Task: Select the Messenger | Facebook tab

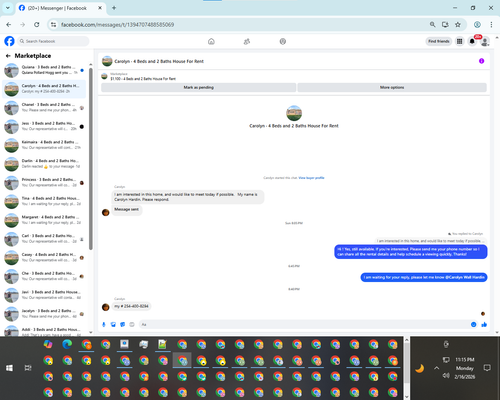Action: 60,8
